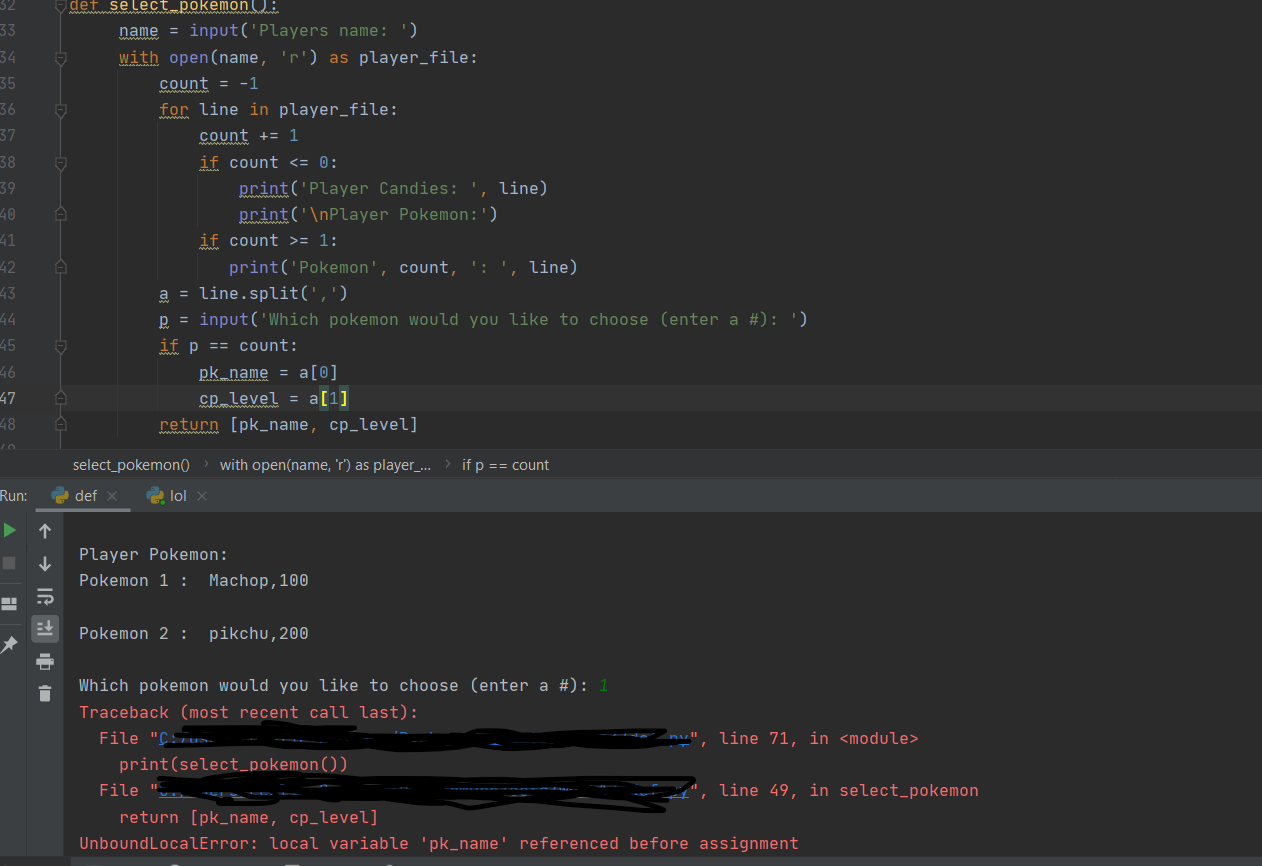Close the 'lol' run tab
The width and height of the screenshot is (1262, 866).
[202, 496]
